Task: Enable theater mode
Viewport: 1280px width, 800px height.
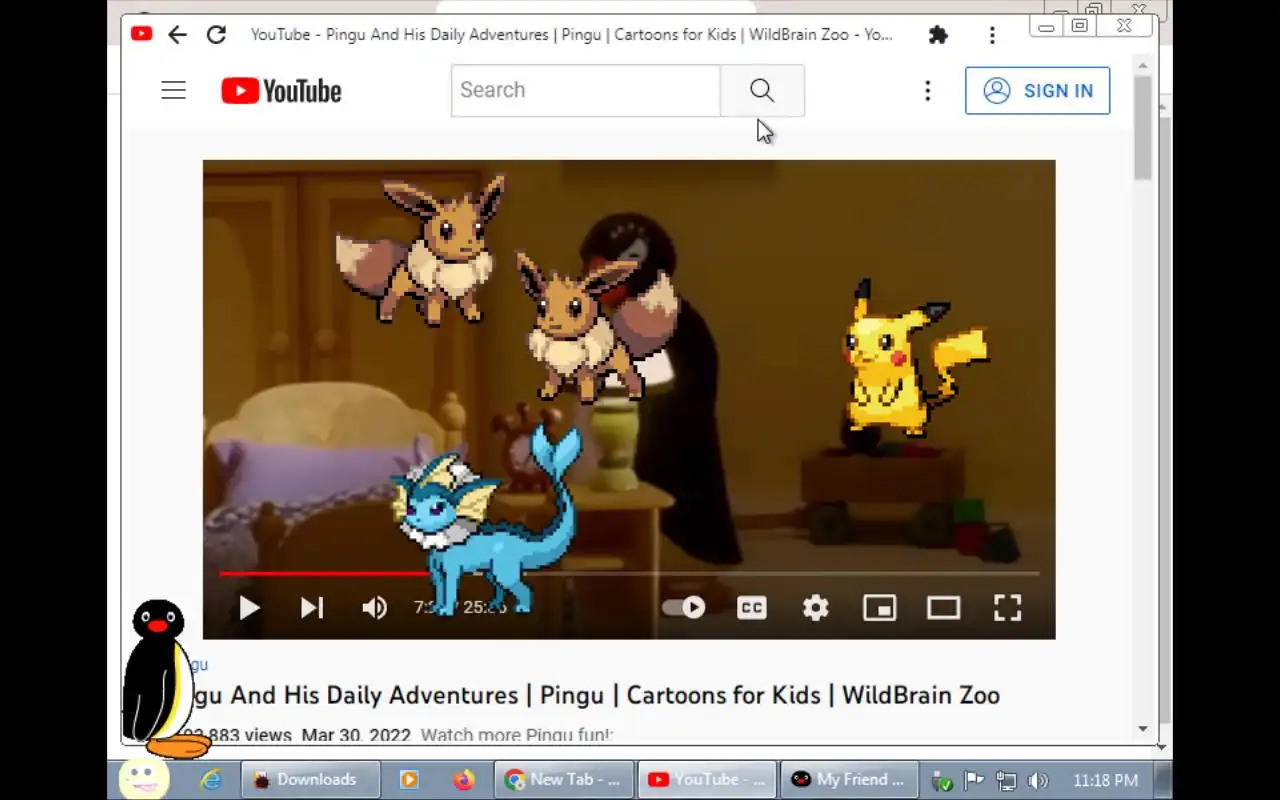Action: pyautogui.click(x=943, y=608)
